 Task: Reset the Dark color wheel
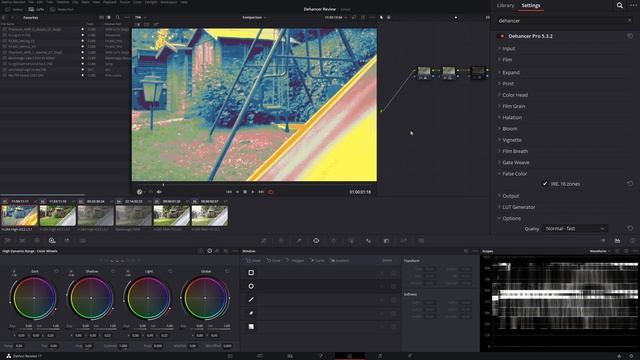click(x=56, y=271)
